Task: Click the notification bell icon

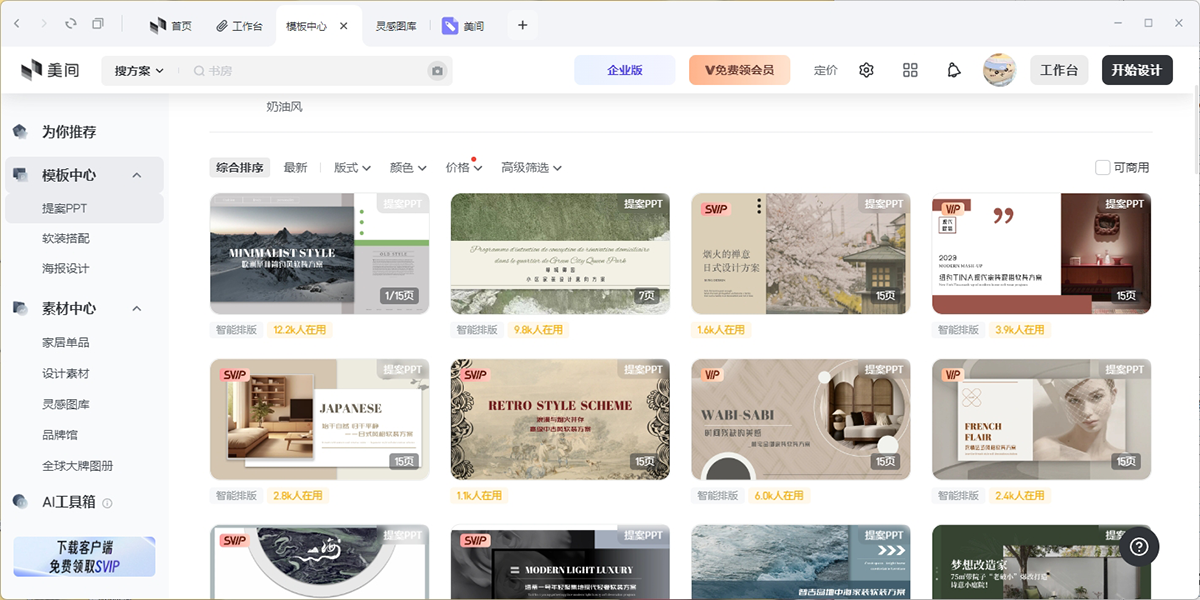Action: click(954, 70)
